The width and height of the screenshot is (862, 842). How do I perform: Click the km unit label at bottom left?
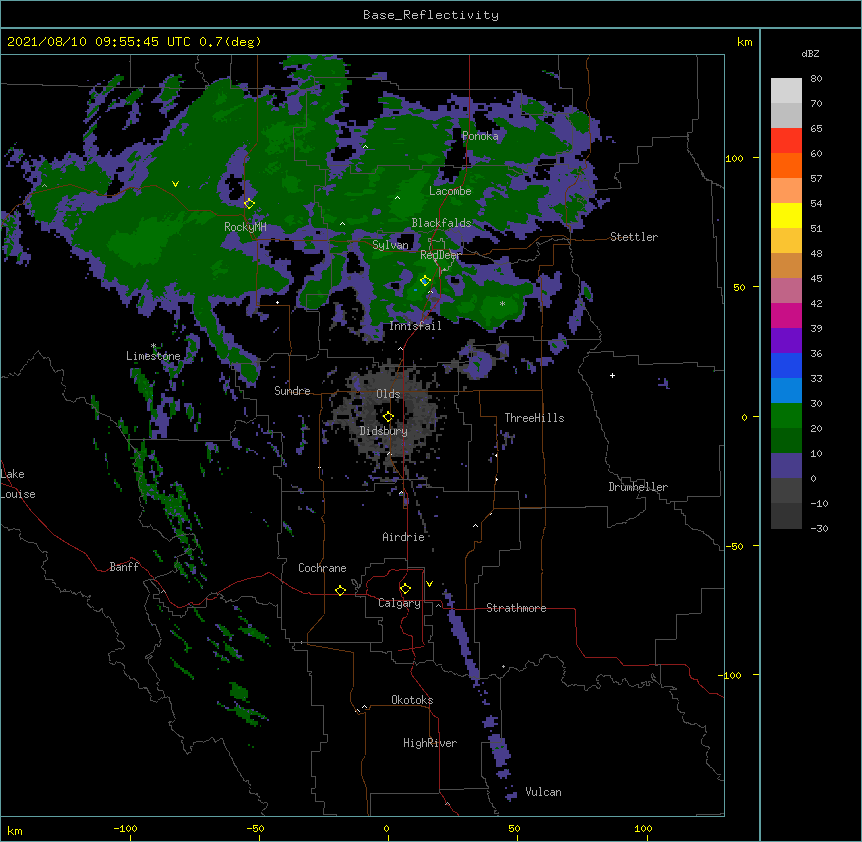click(x=15, y=830)
